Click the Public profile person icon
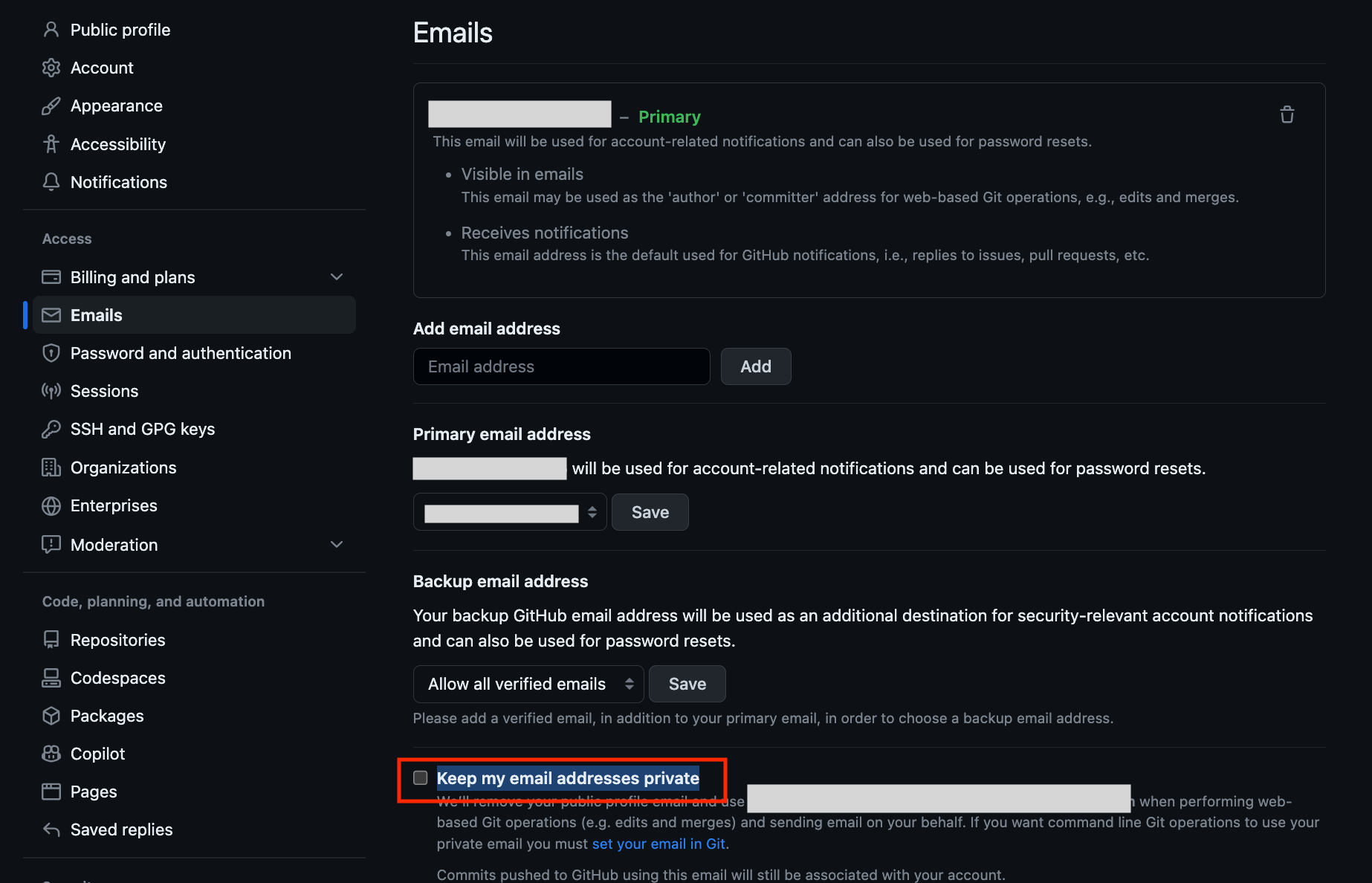1372x883 pixels. tap(51, 30)
